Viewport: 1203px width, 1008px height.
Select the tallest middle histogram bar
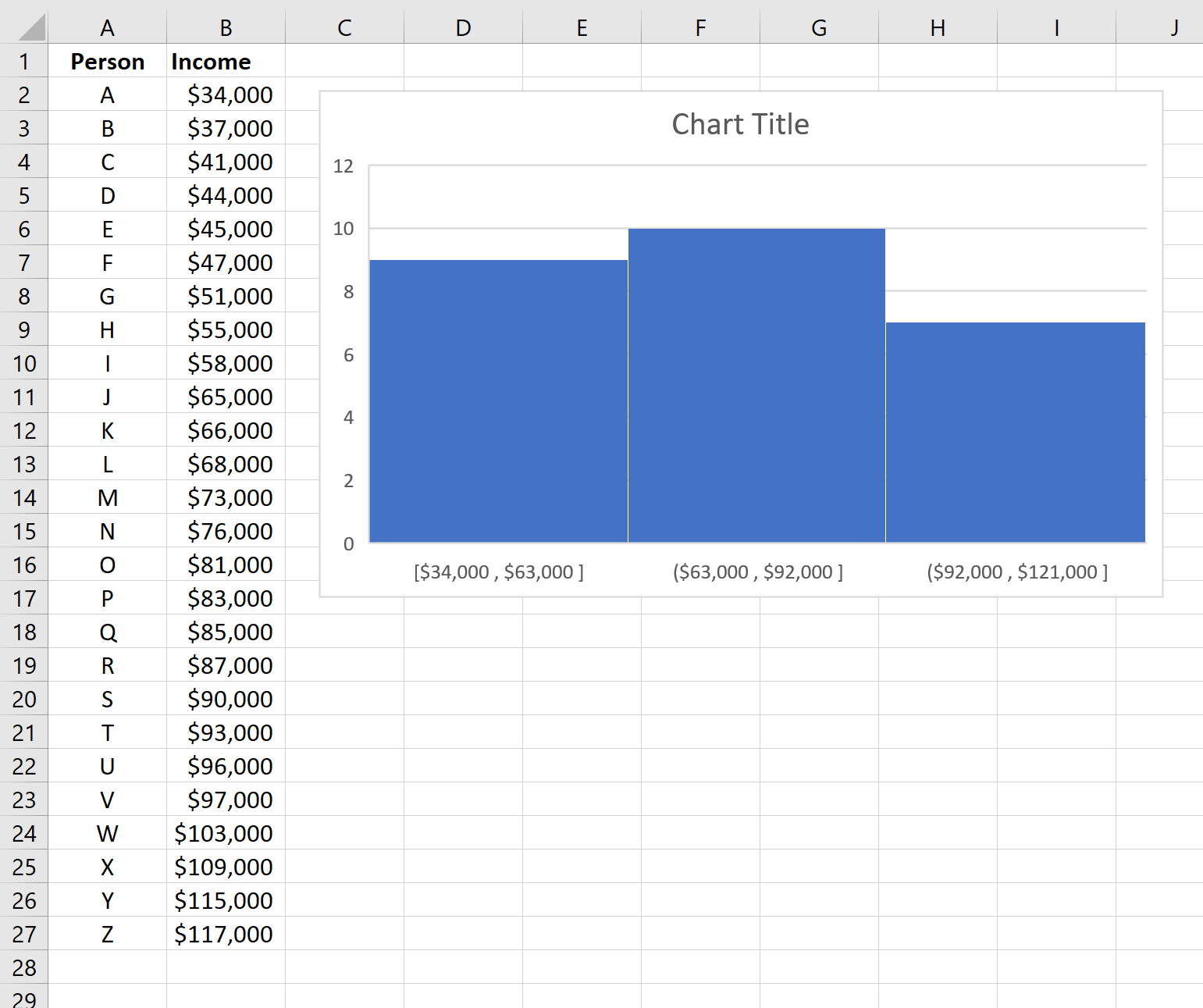pos(756,386)
